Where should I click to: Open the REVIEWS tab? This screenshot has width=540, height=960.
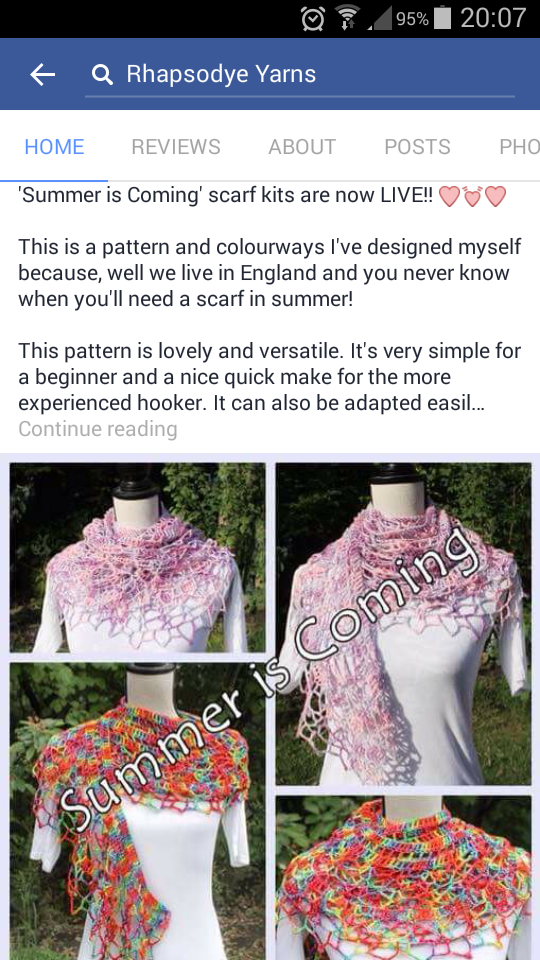[x=176, y=147]
